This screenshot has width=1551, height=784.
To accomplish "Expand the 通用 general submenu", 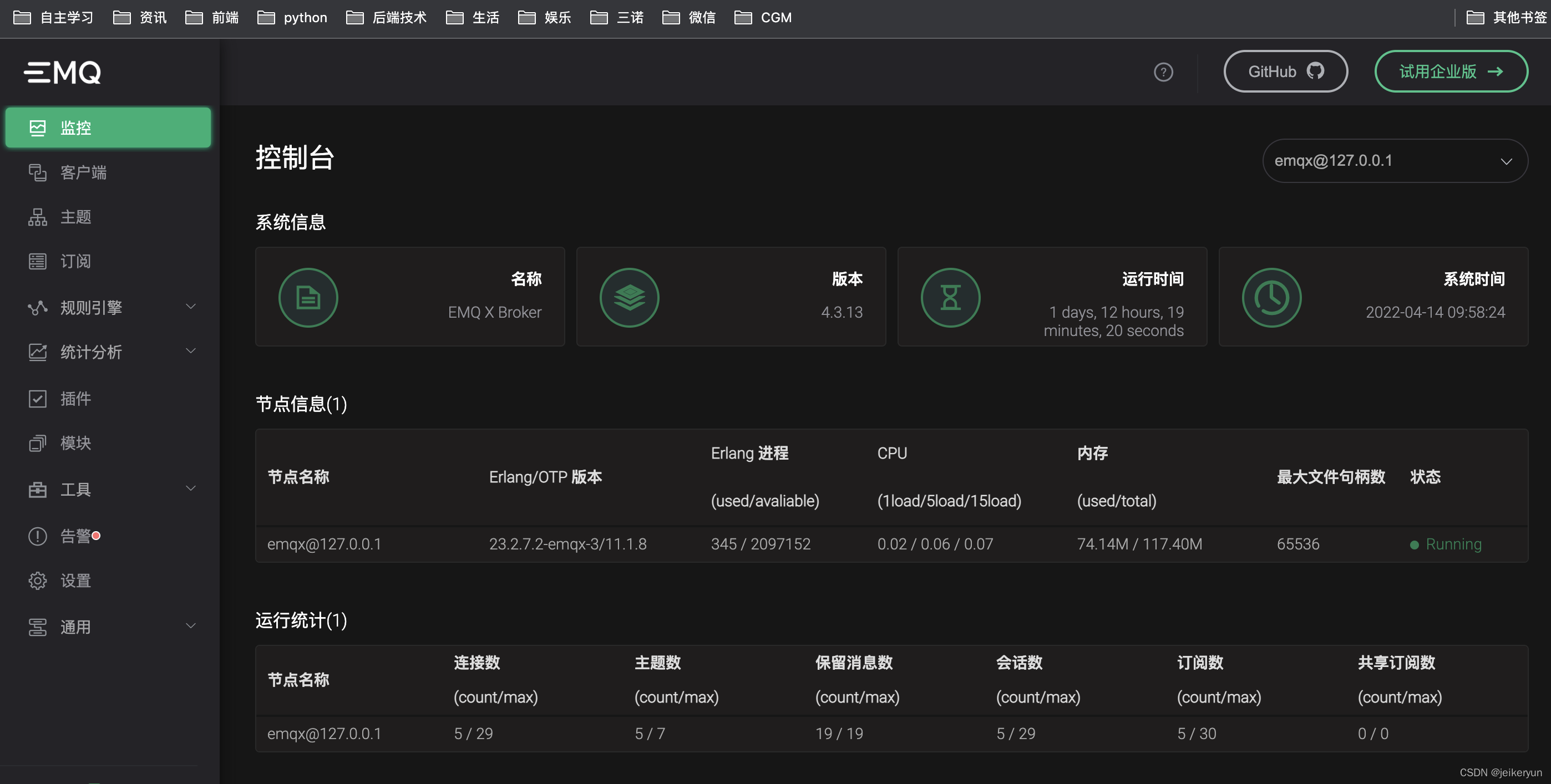I will pos(108,627).
